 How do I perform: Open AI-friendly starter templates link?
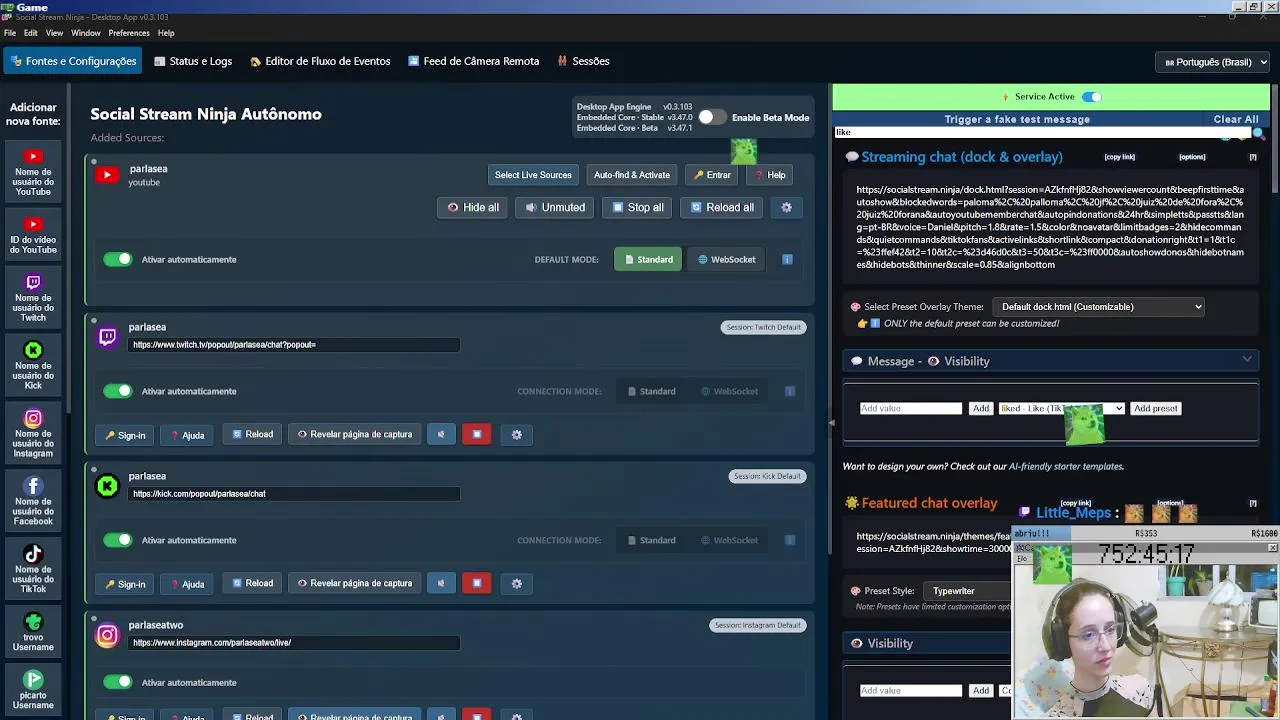pos(1066,466)
